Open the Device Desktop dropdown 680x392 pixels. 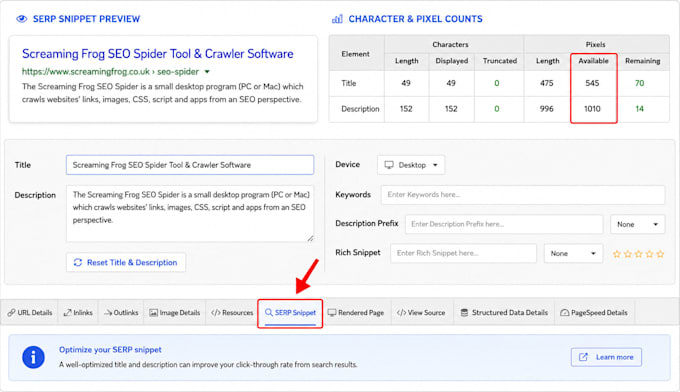coord(411,165)
